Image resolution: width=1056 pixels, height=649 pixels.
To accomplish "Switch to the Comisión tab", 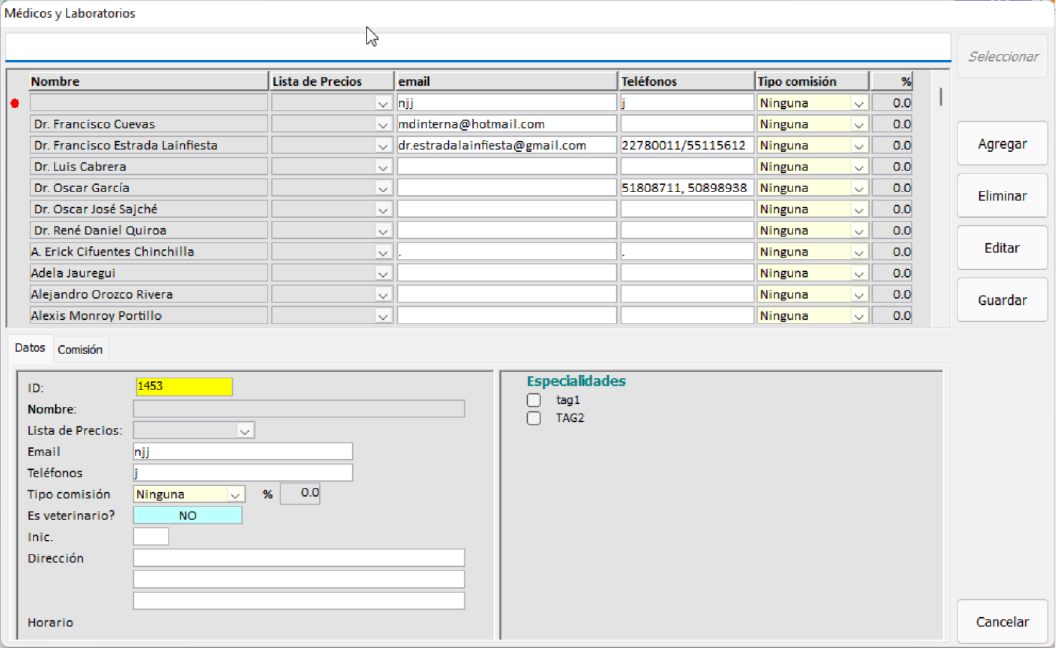I will point(80,350).
